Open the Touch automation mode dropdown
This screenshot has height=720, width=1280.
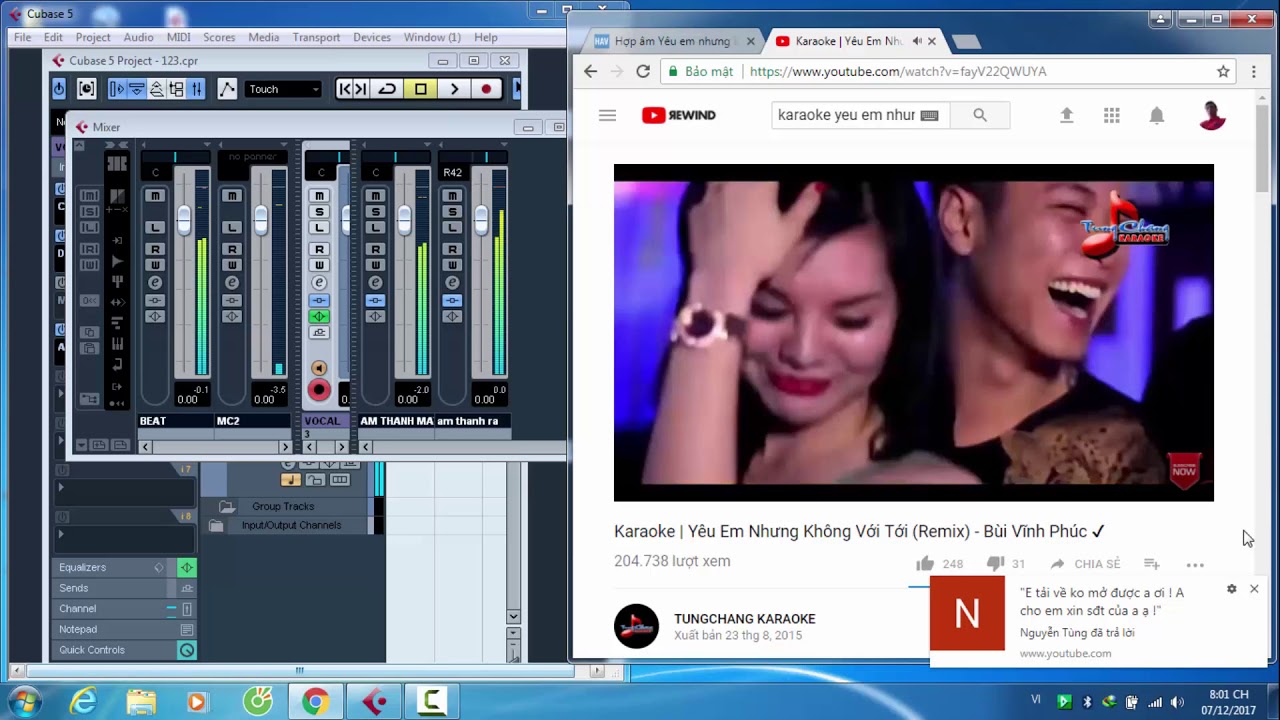pyautogui.click(x=284, y=89)
